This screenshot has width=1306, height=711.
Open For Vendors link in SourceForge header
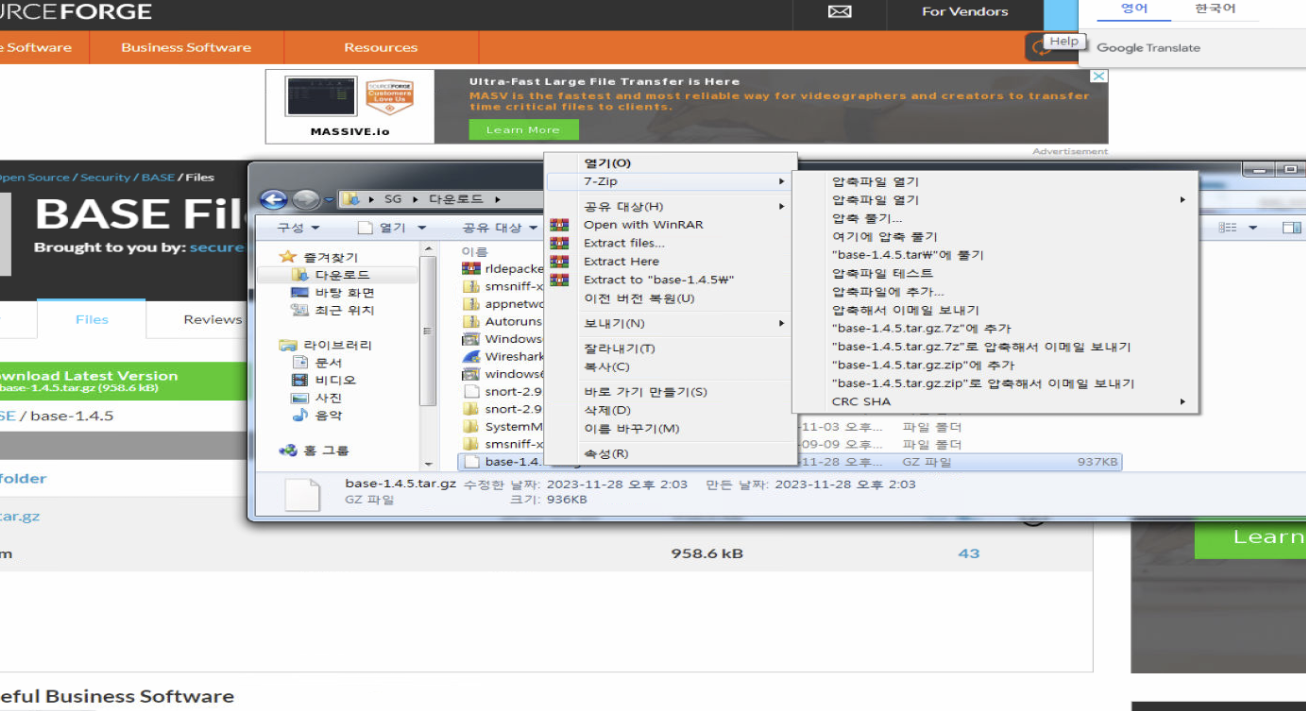(x=965, y=12)
